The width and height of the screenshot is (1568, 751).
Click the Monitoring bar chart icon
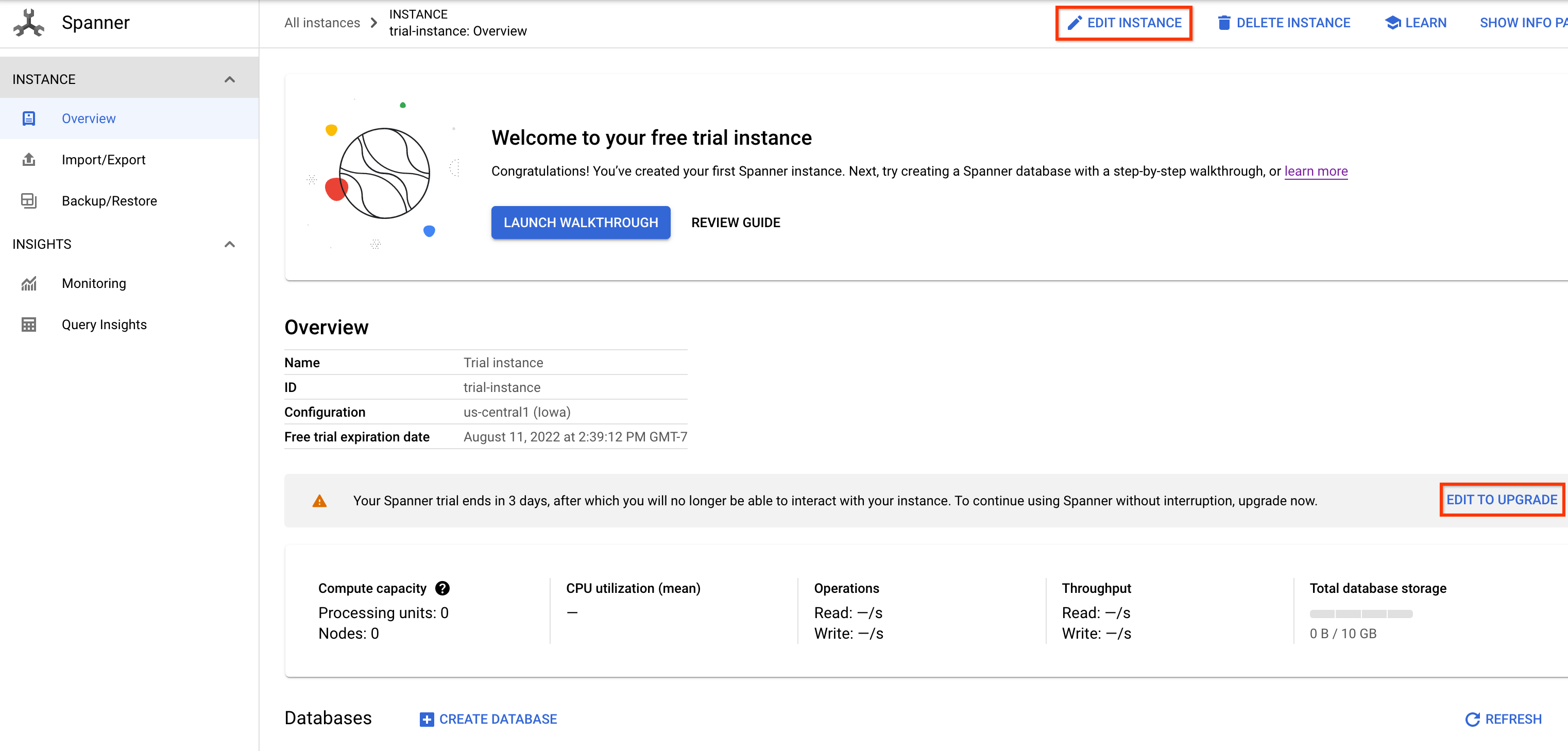tap(28, 283)
